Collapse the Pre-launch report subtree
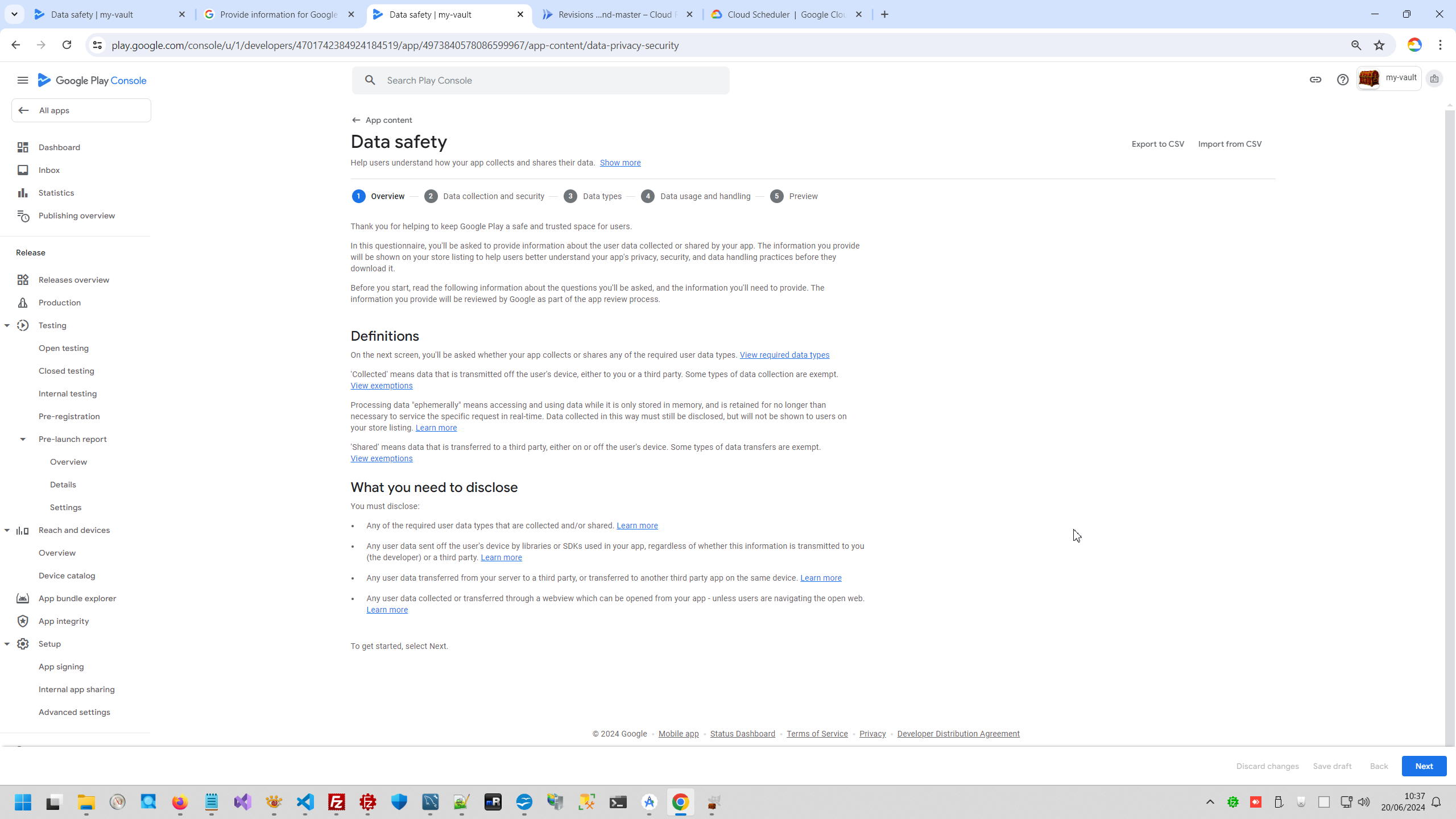The image size is (1456, 819). 23,439
